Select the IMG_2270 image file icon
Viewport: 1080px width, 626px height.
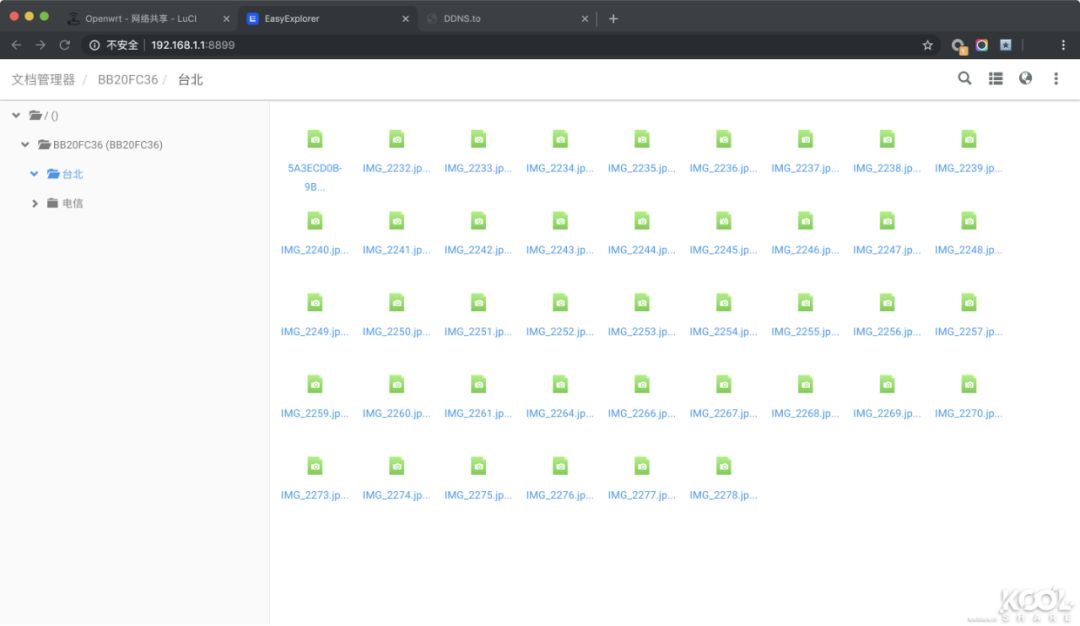point(969,384)
